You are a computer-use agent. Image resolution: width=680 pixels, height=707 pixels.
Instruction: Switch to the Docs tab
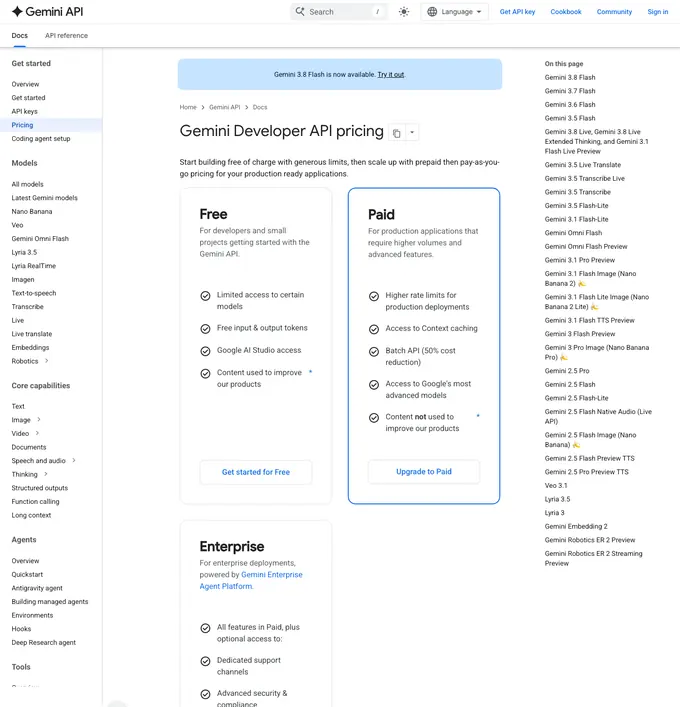(x=19, y=36)
